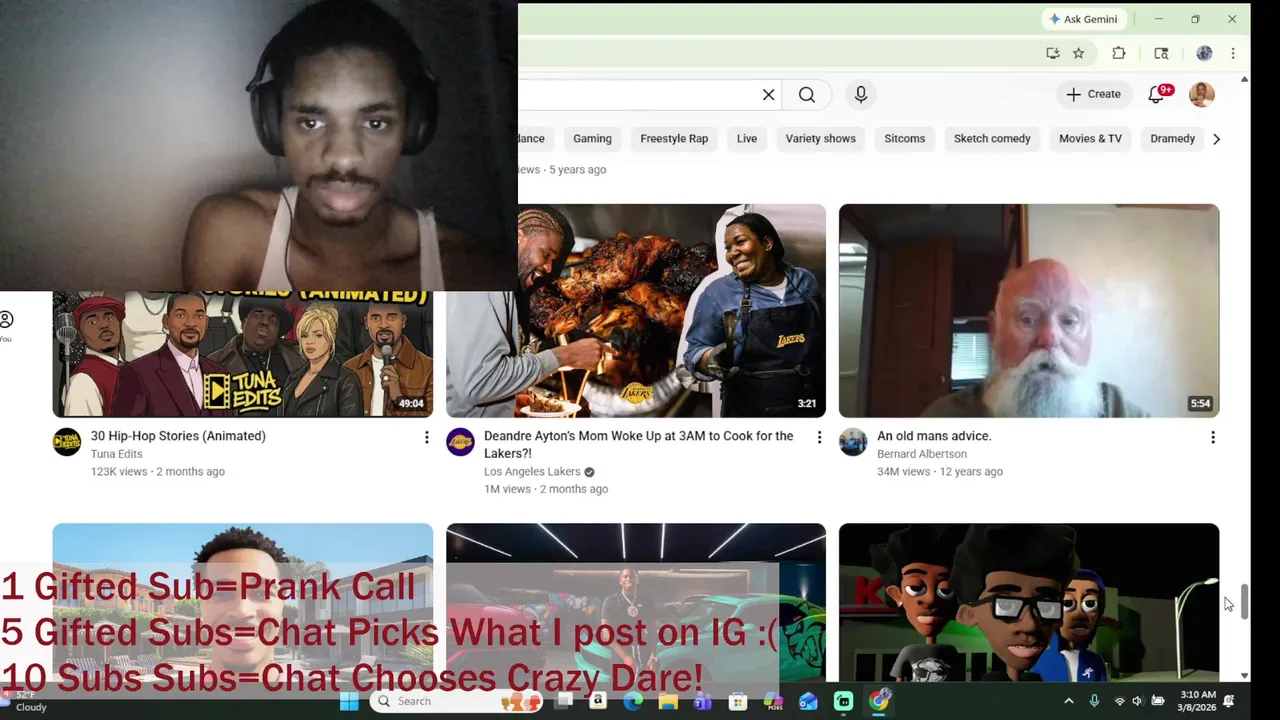This screenshot has width=1280, height=720.
Task: Clear the YouTube search box with X
Action: click(x=768, y=95)
